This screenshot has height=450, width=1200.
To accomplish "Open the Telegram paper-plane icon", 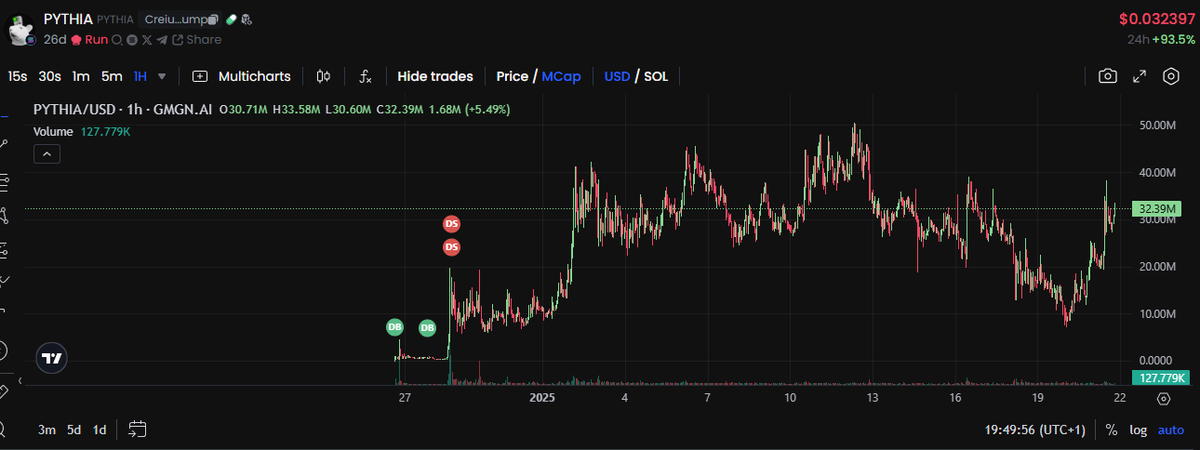I will point(162,39).
